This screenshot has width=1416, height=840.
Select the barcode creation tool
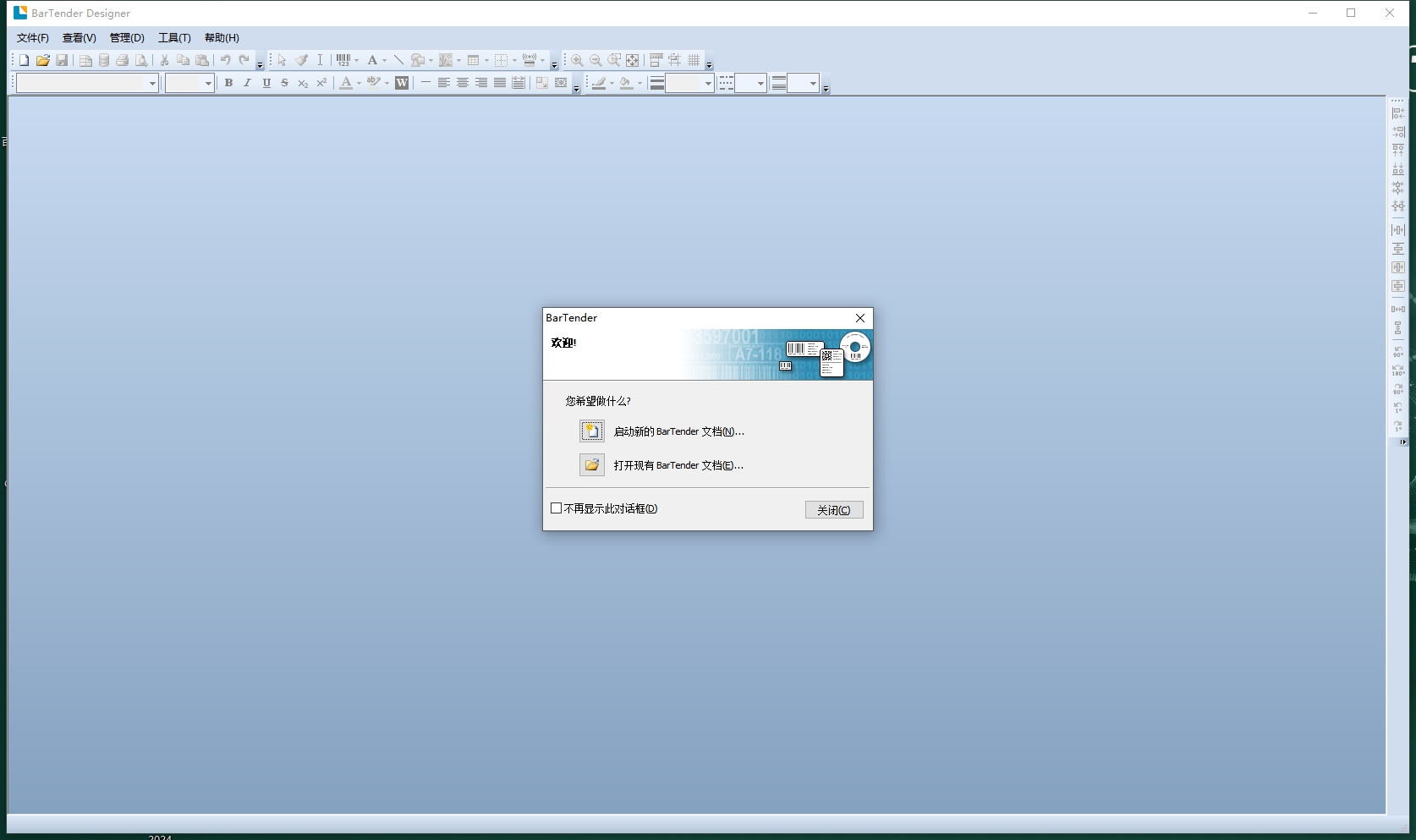343,60
